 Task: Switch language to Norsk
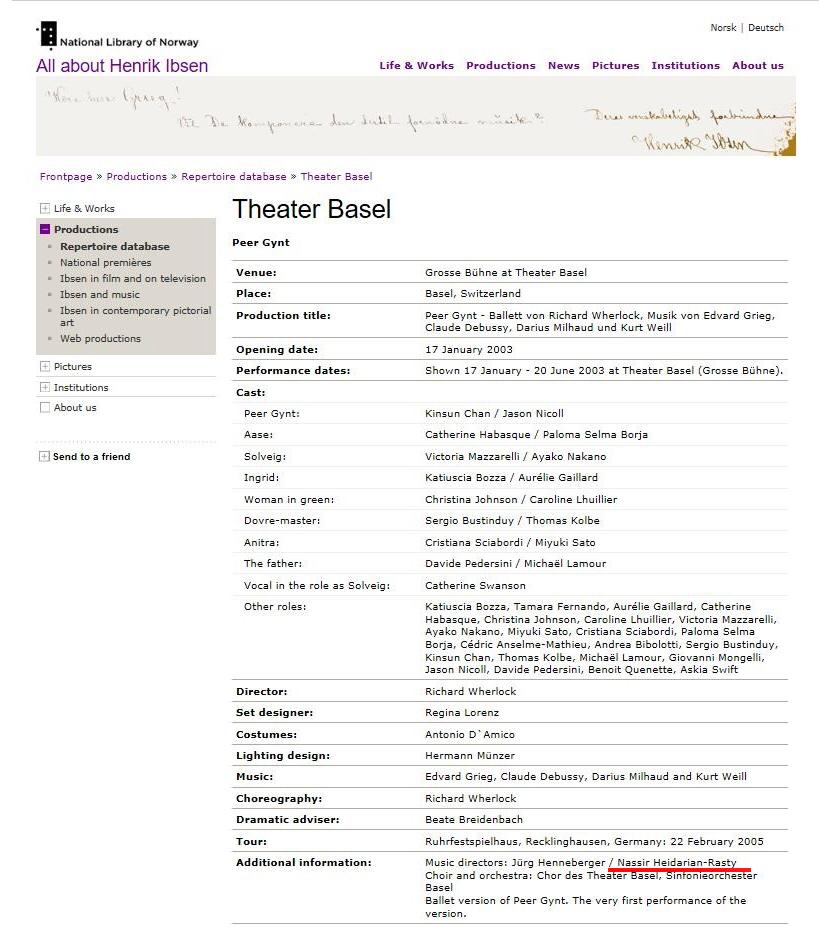coord(723,28)
